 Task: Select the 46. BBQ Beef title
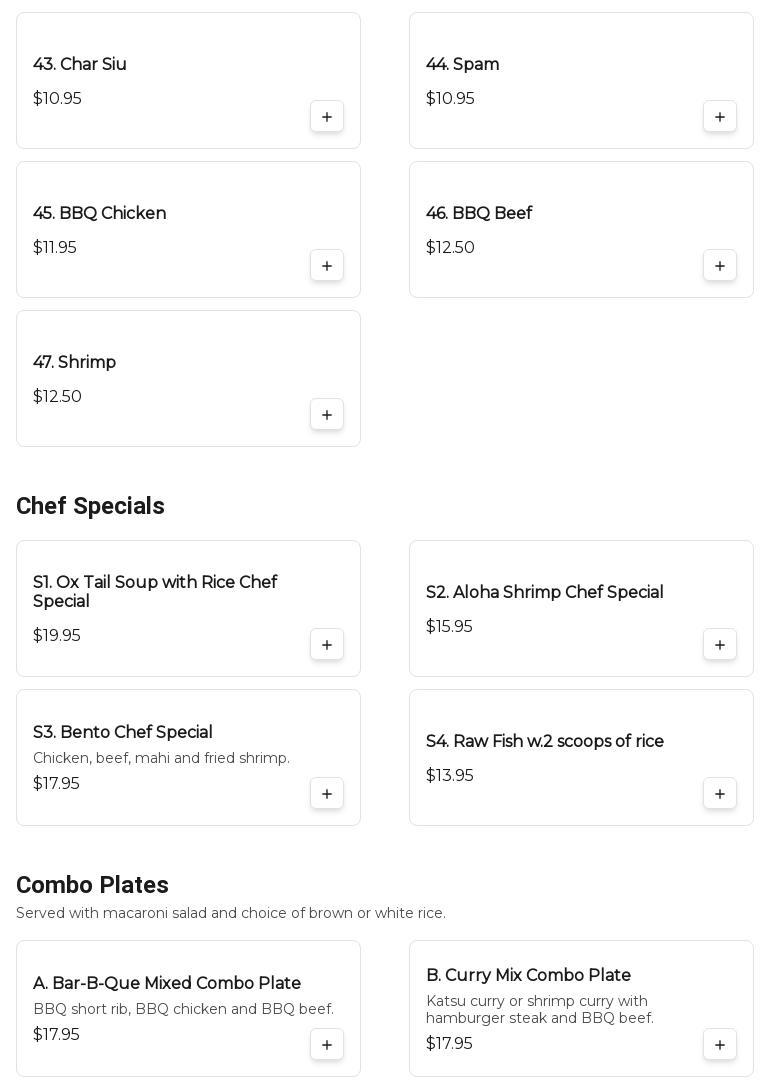(x=479, y=214)
